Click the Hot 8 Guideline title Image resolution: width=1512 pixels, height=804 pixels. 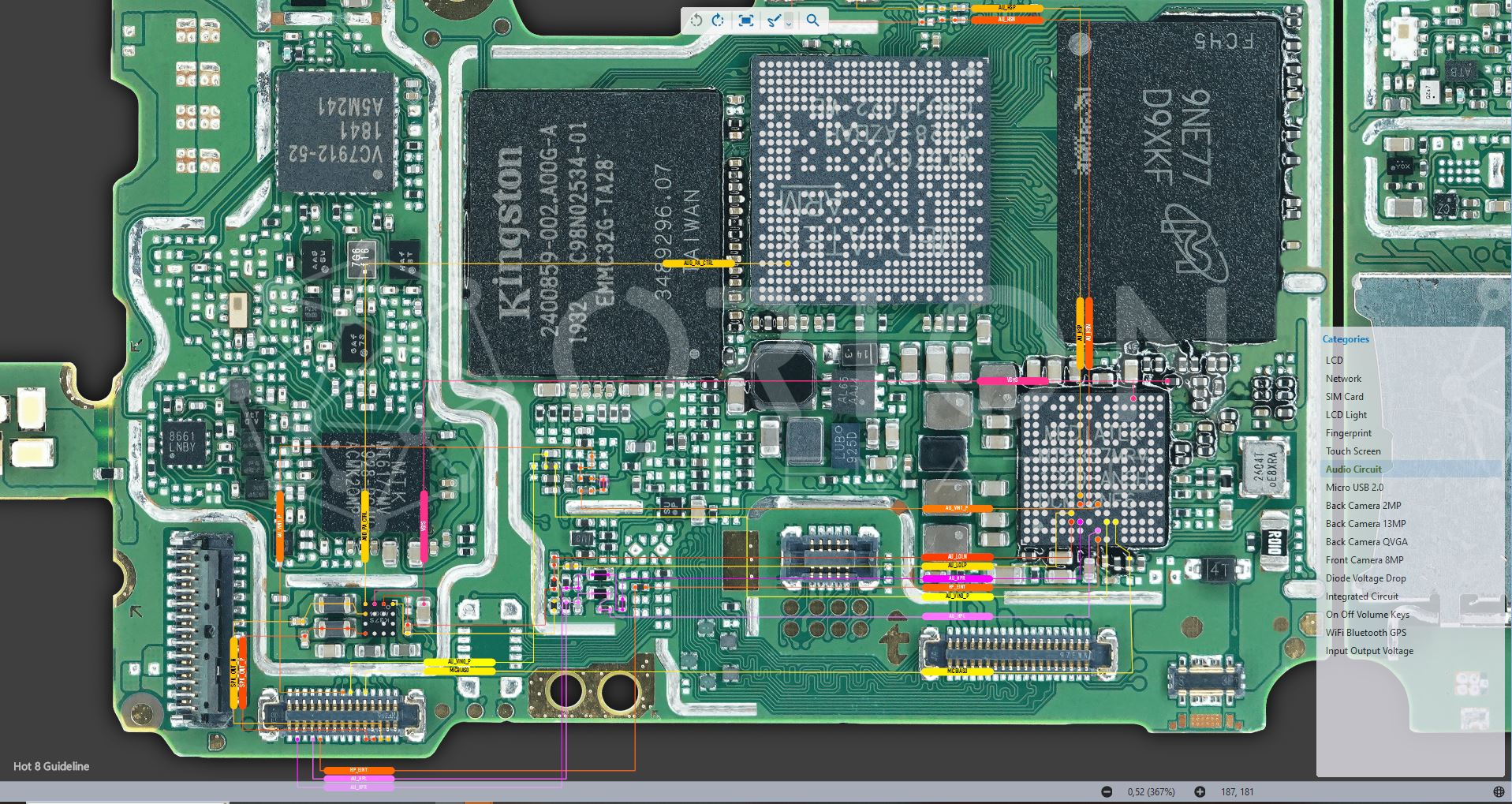pos(51,766)
